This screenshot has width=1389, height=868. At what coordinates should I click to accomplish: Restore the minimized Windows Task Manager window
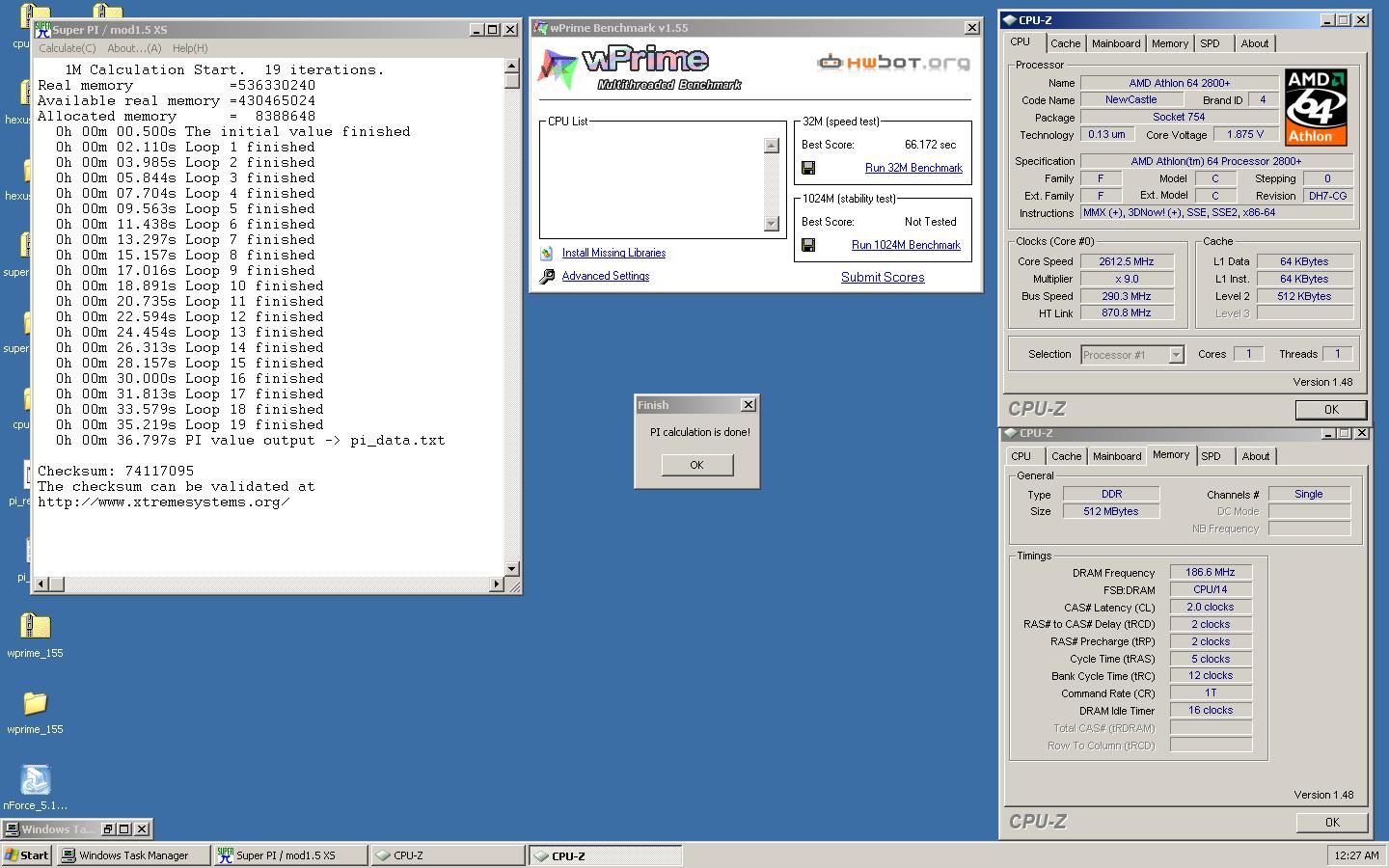(x=109, y=828)
